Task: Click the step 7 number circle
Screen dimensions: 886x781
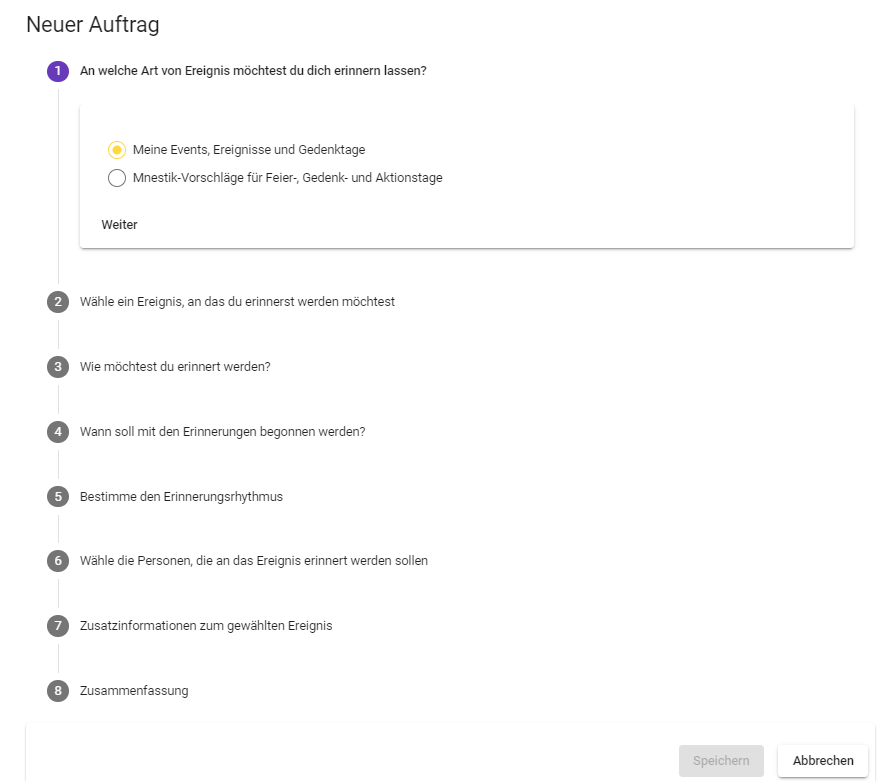Action: 58,626
